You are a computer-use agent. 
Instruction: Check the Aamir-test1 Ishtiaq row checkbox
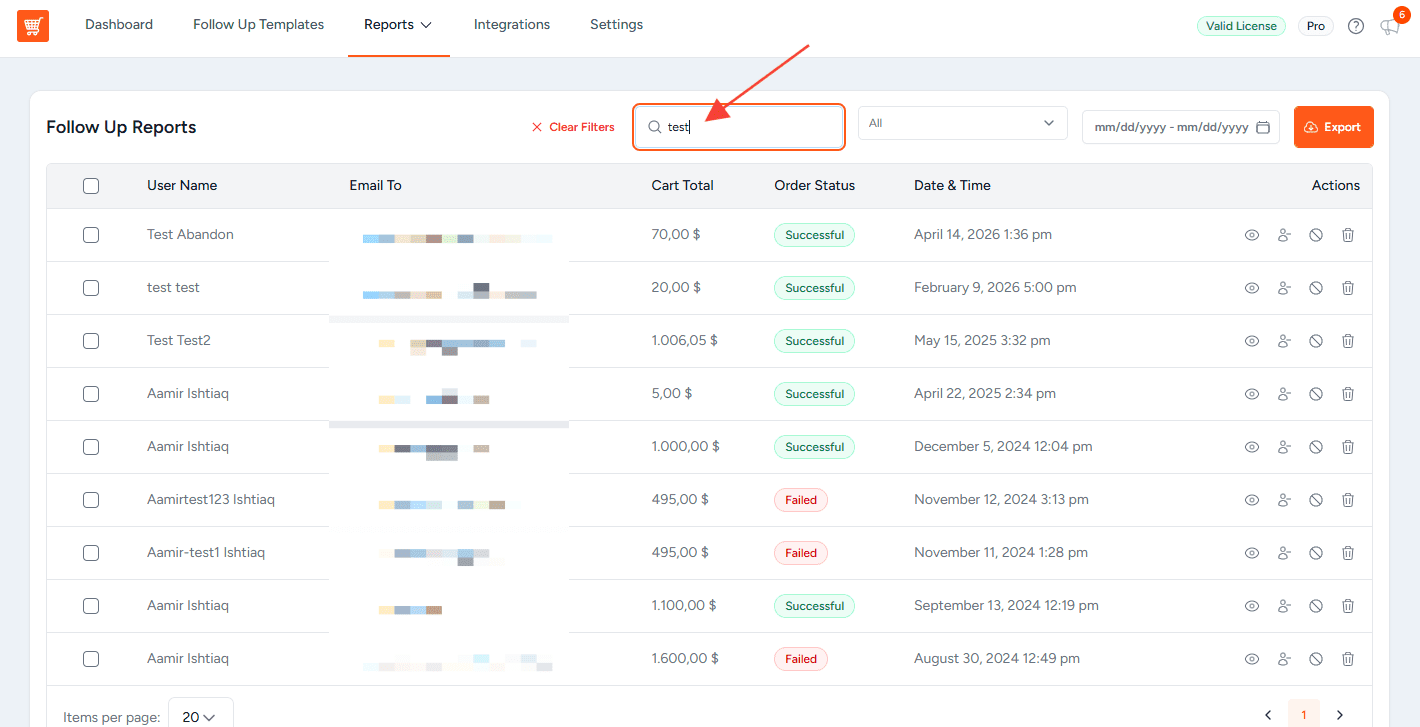coord(91,553)
